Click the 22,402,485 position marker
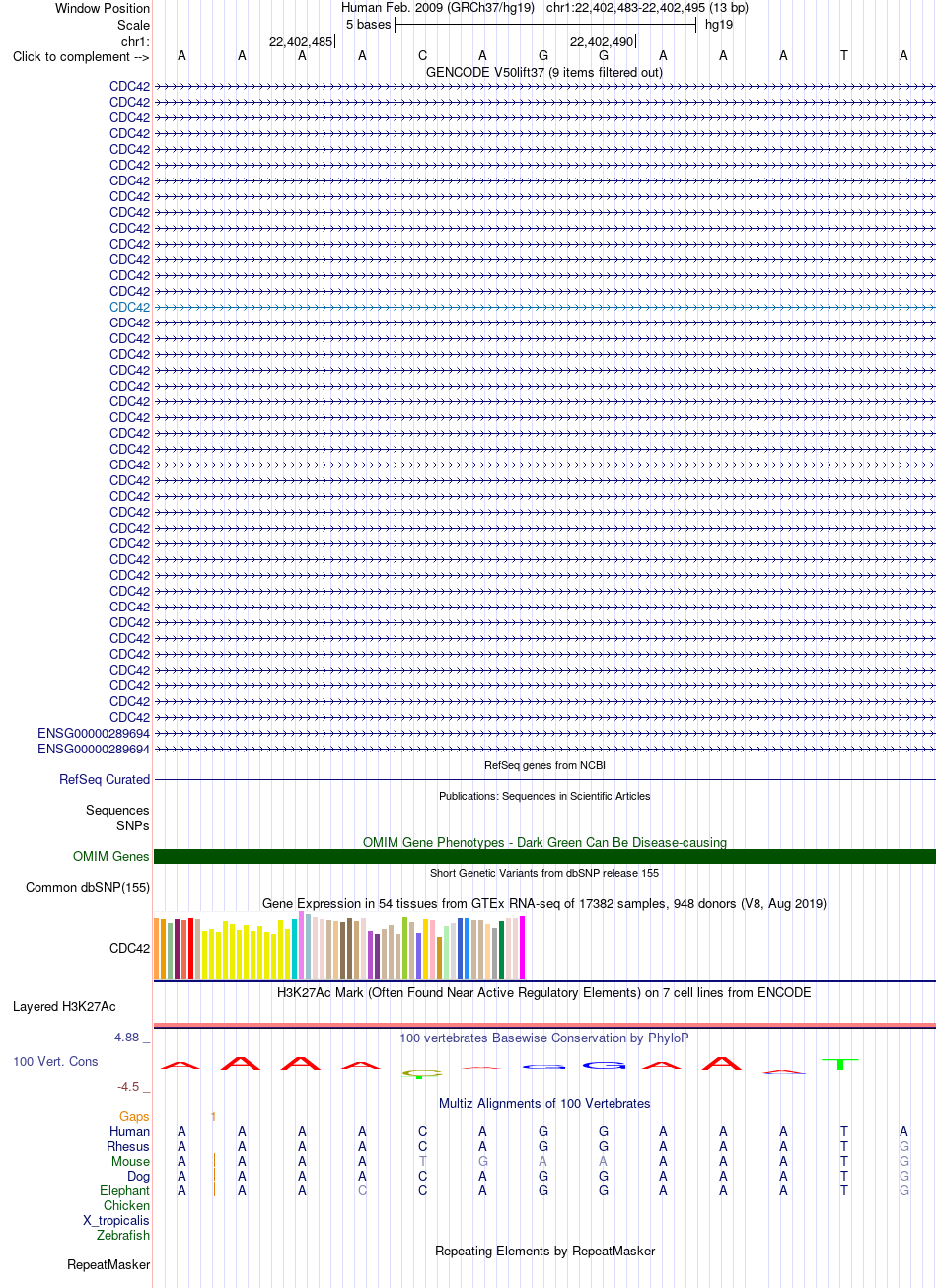 point(301,41)
